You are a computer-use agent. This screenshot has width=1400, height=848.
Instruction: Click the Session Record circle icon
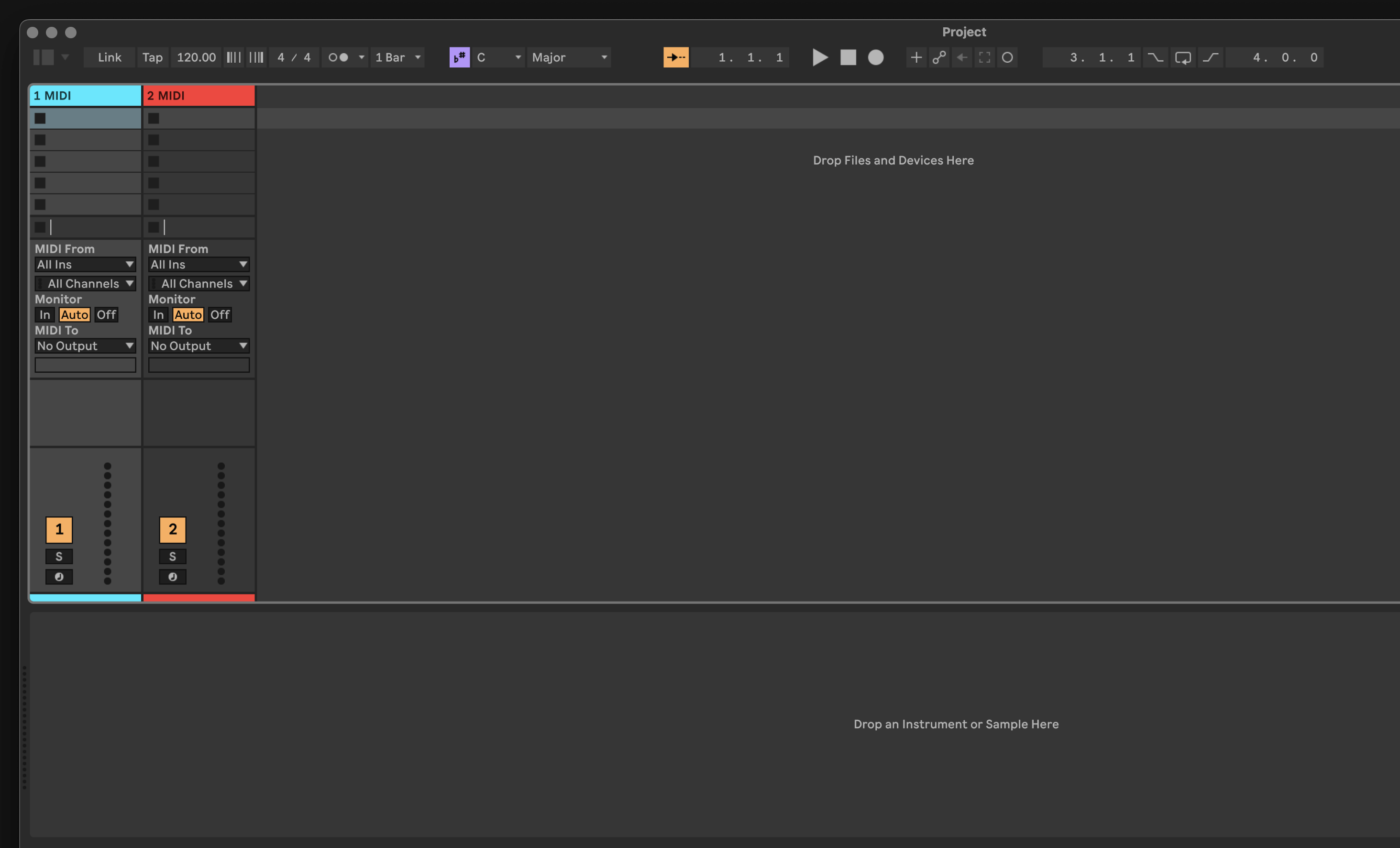(x=1007, y=57)
